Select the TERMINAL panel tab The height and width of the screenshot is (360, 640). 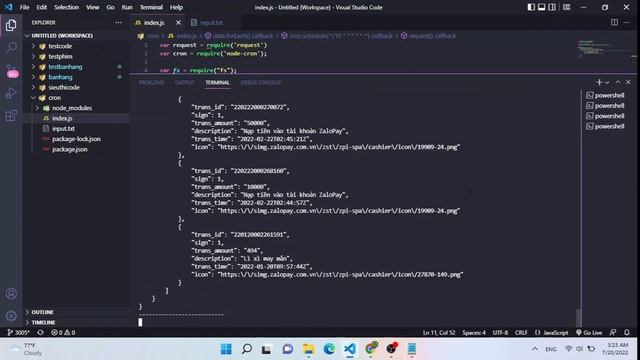click(x=217, y=82)
